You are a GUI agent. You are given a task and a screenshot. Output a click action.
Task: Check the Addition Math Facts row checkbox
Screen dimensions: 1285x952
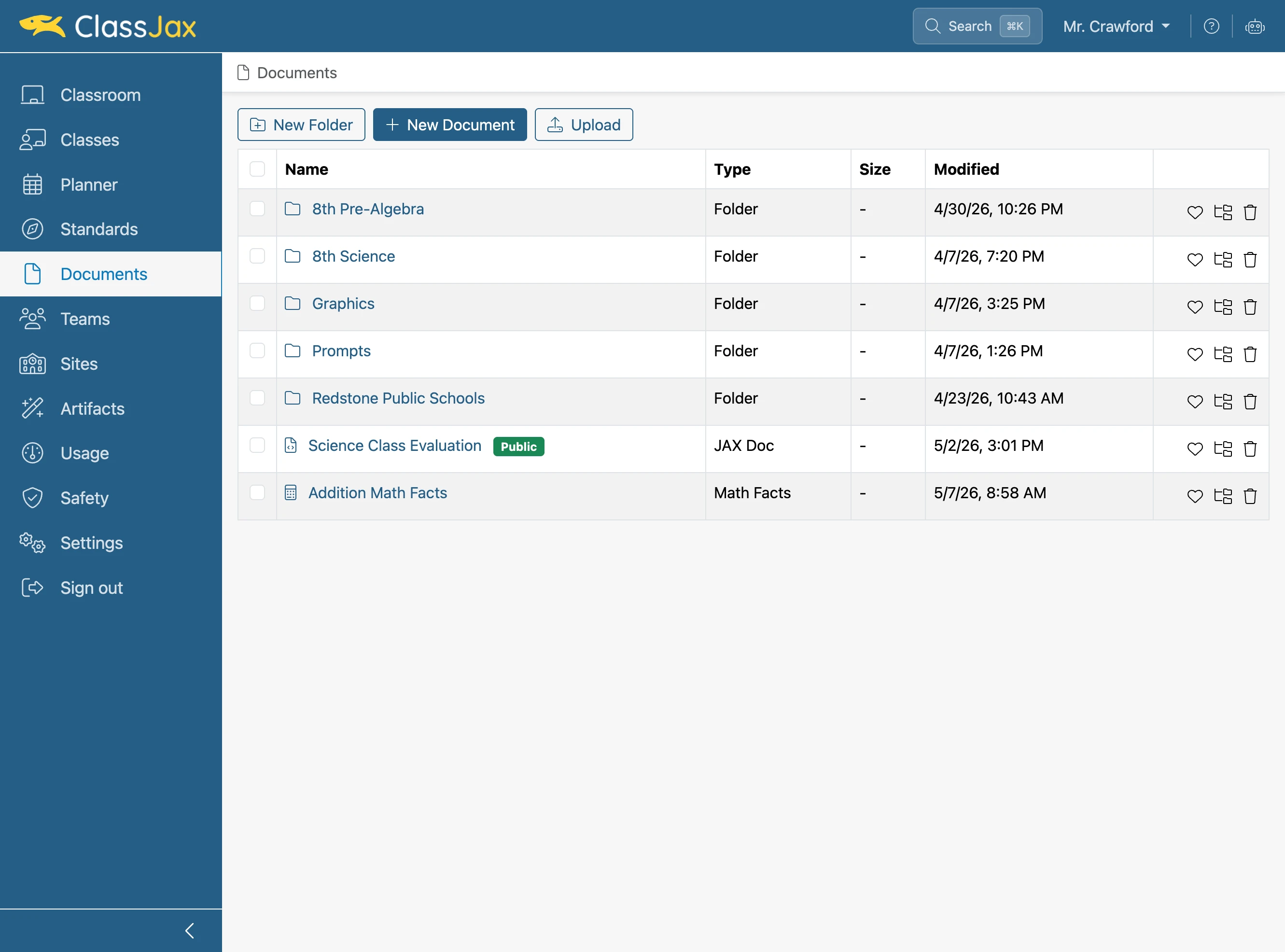pyautogui.click(x=257, y=492)
